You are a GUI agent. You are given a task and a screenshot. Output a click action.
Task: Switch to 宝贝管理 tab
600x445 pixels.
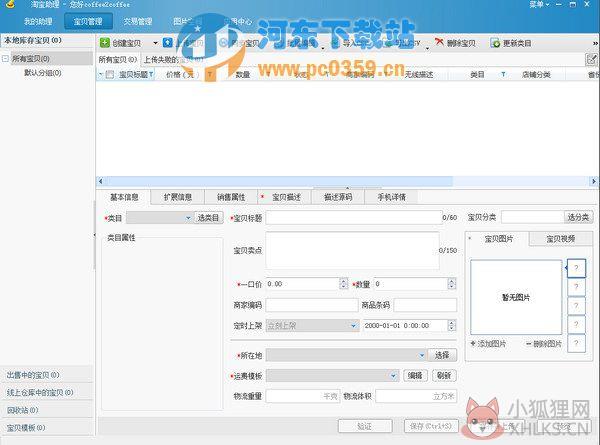[x=88, y=21]
